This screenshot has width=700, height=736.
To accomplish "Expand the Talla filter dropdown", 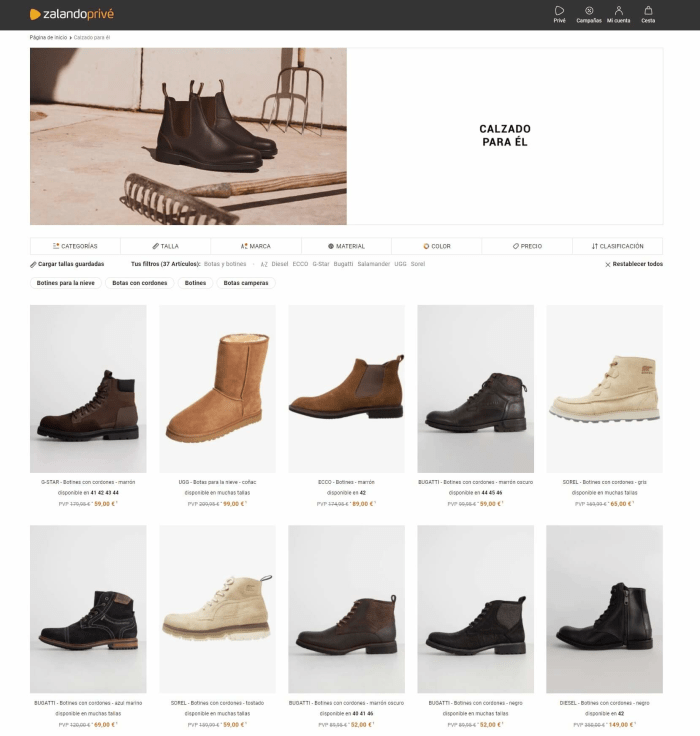I will [165, 246].
